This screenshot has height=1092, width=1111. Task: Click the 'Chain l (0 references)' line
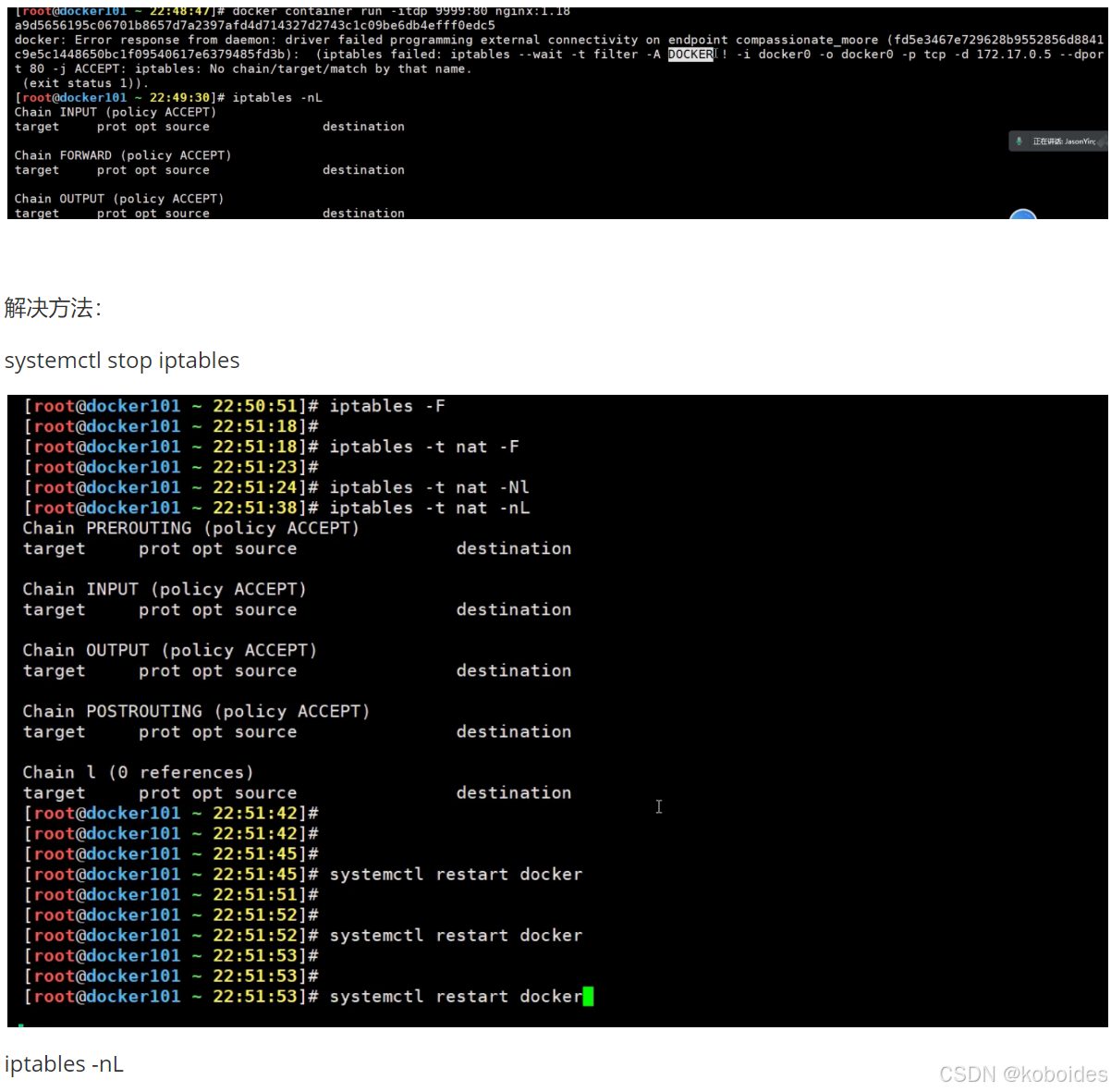(138, 772)
